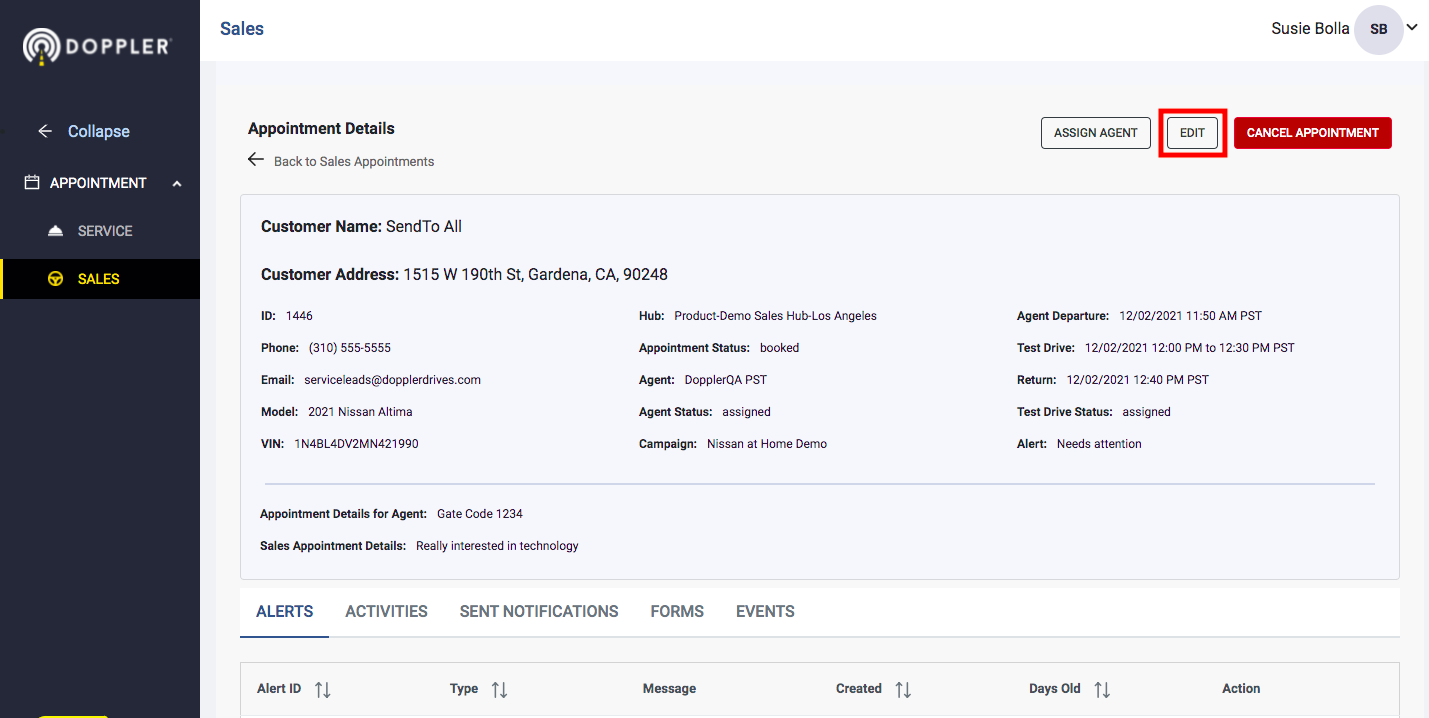Image resolution: width=1429 pixels, height=718 pixels.
Task: Click the SB user avatar
Action: click(x=1378, y=29)
